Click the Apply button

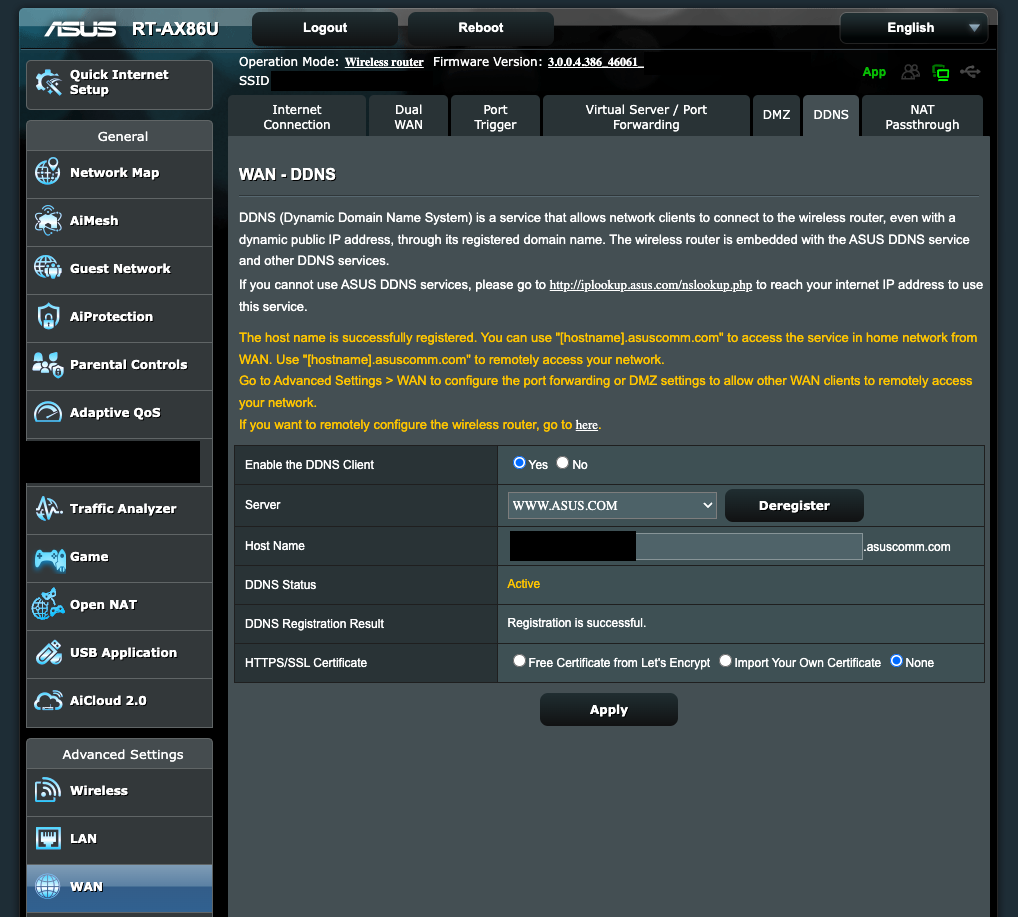pyautogui.click(x=608, y=709)
